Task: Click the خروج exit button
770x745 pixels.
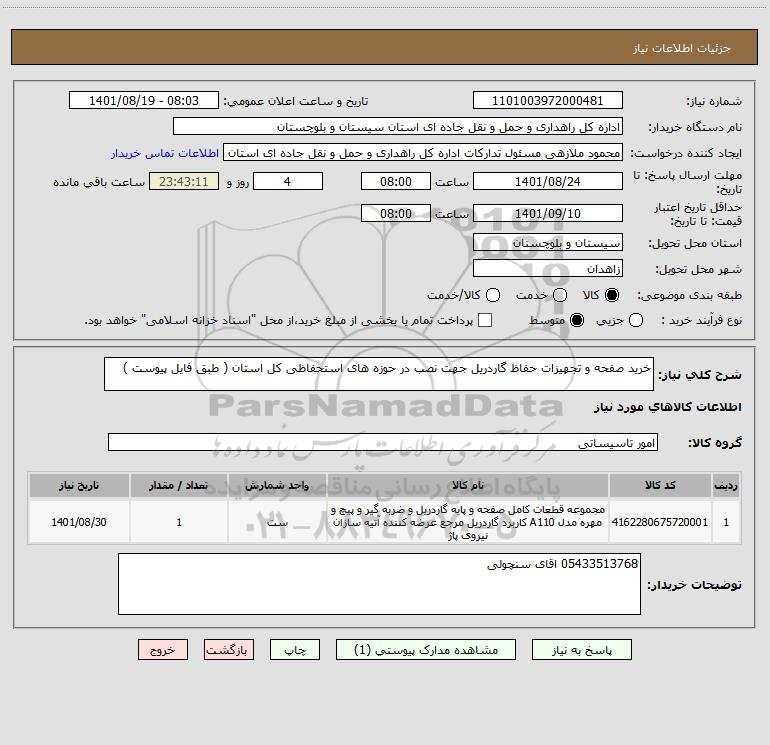Action: [x=163, y=650]
